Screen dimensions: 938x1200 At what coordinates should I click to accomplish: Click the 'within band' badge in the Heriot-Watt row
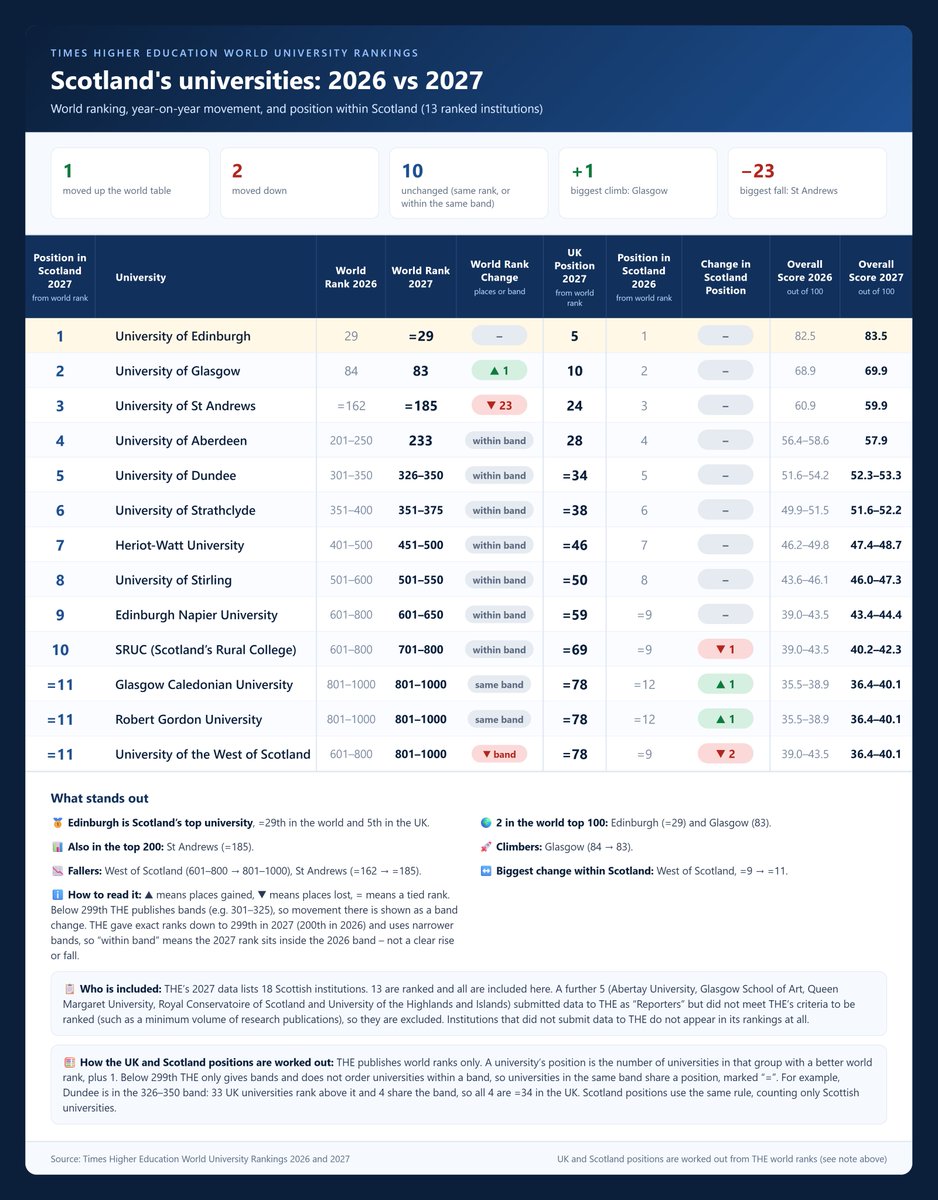(x=499, y=546)
